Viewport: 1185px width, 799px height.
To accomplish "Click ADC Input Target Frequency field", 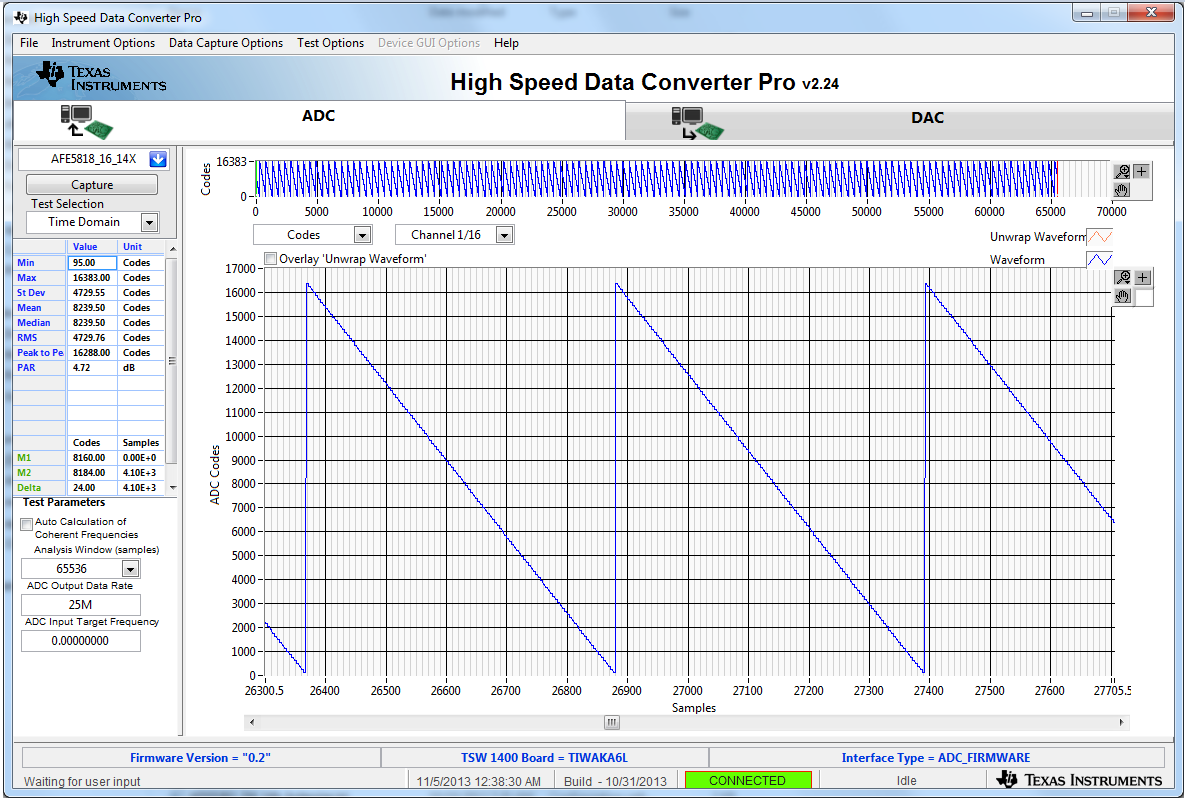I will point(81,641).
